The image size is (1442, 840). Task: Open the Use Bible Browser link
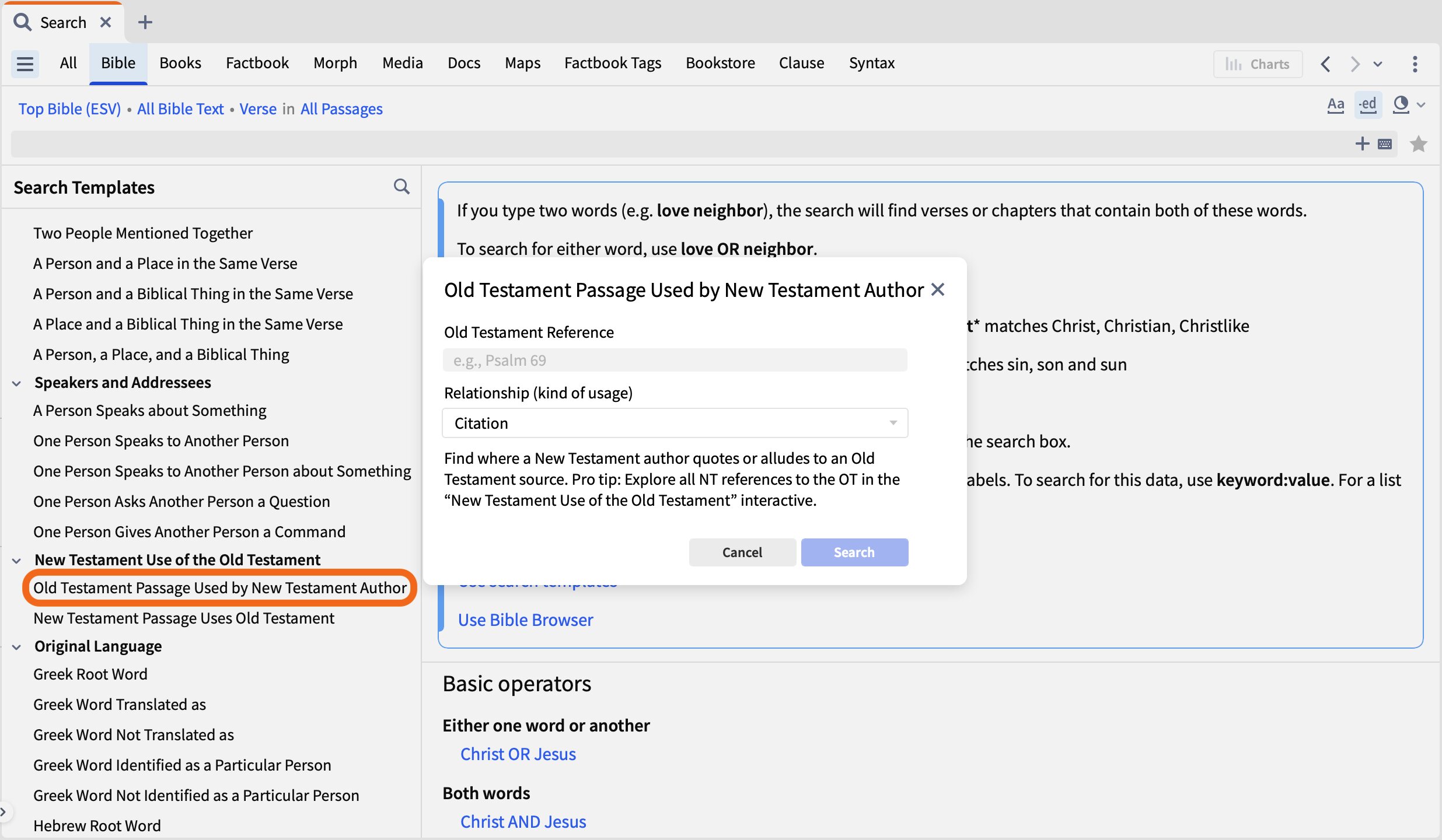pos(525,619)
